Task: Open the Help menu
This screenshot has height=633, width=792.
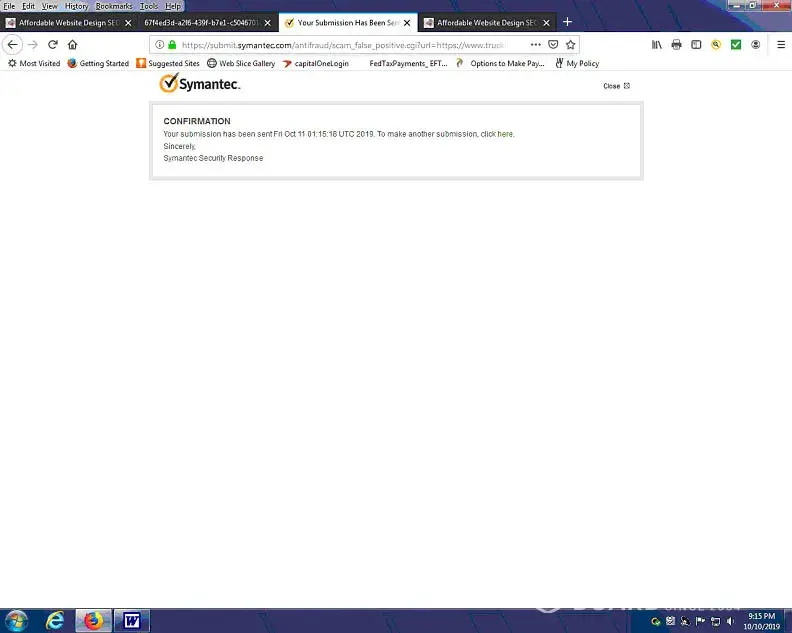Action: 172,6
